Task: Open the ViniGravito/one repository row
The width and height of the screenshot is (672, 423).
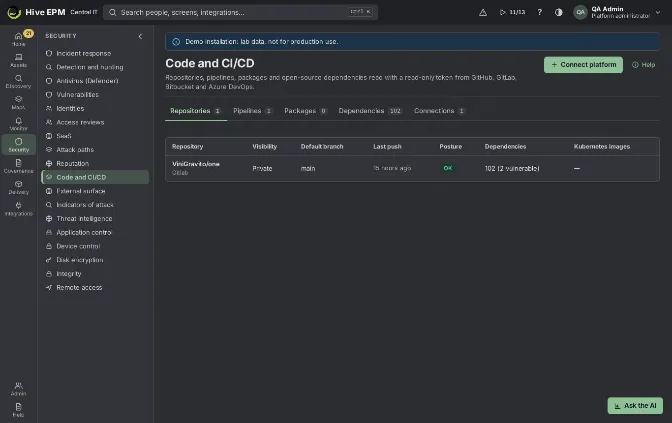Action: tap(412, 168)
